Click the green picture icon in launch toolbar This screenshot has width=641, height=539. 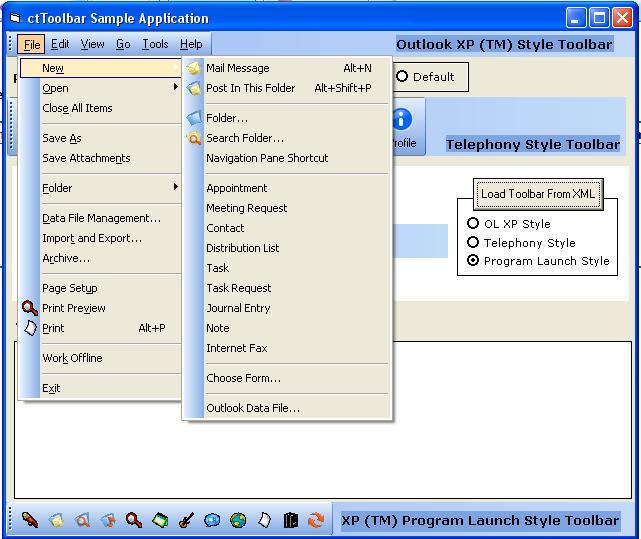160,520
